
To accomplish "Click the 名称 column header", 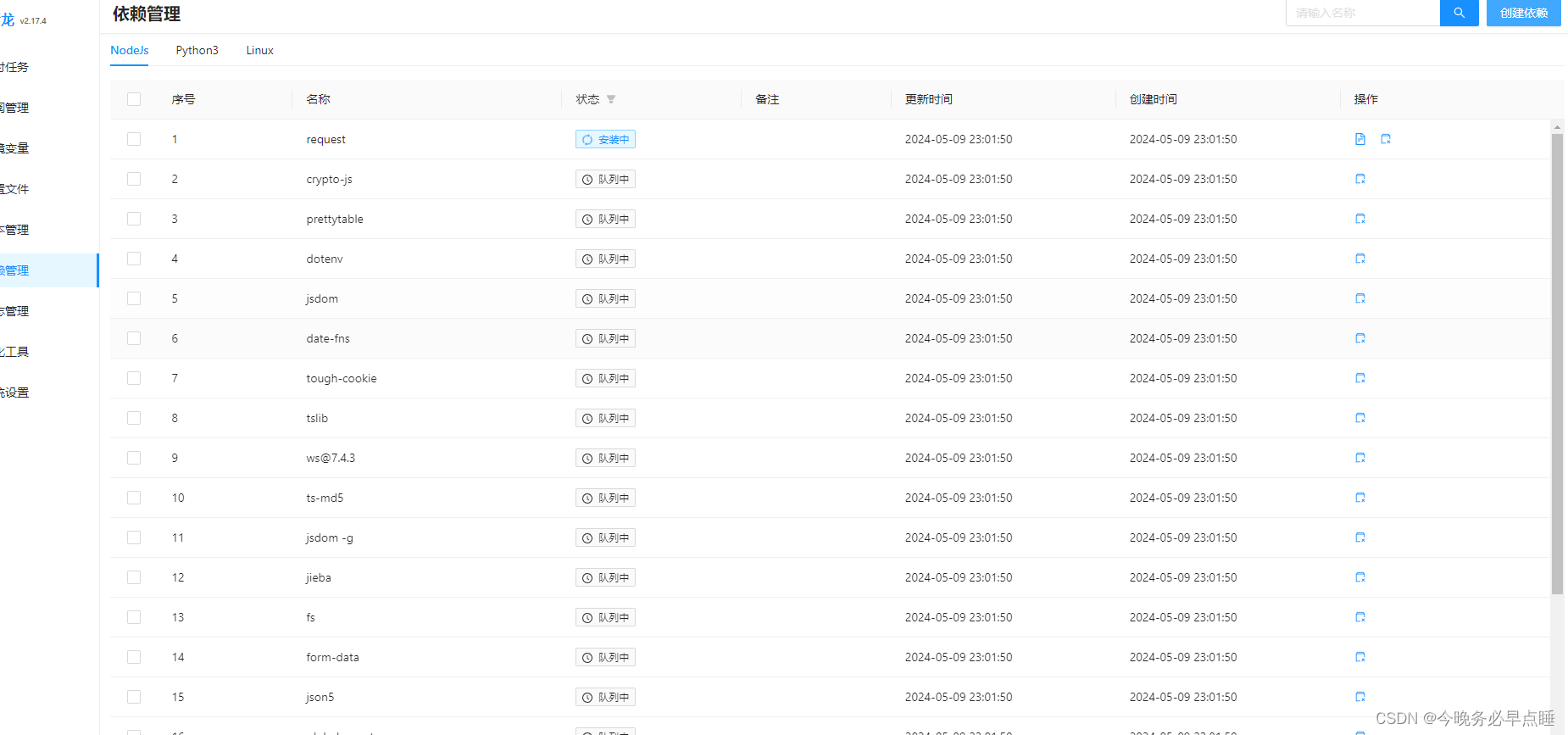I will click(318, 99).
